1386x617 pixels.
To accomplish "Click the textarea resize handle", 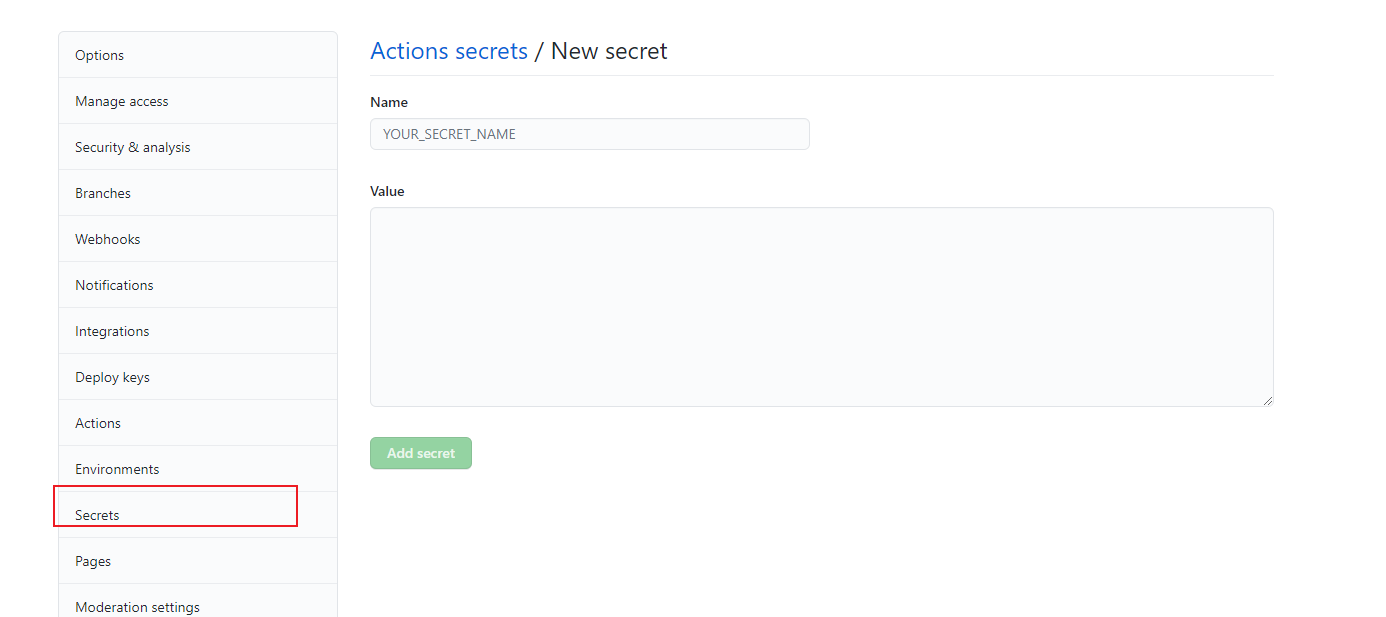I will tap(1268, 400).
